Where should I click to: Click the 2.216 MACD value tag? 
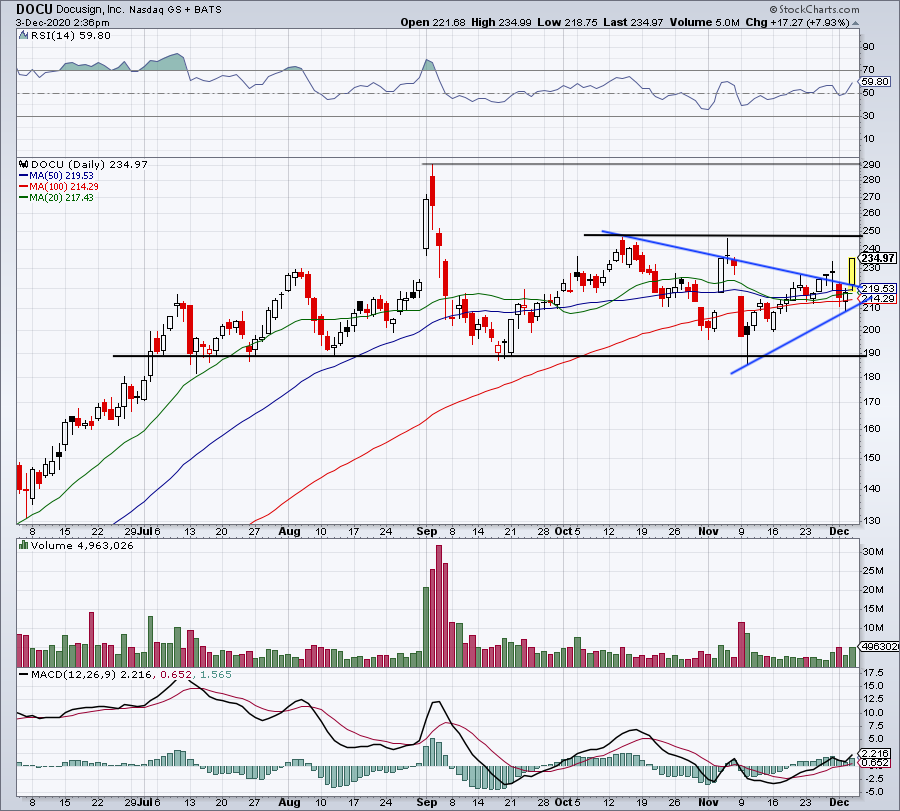tap(875, 753)
